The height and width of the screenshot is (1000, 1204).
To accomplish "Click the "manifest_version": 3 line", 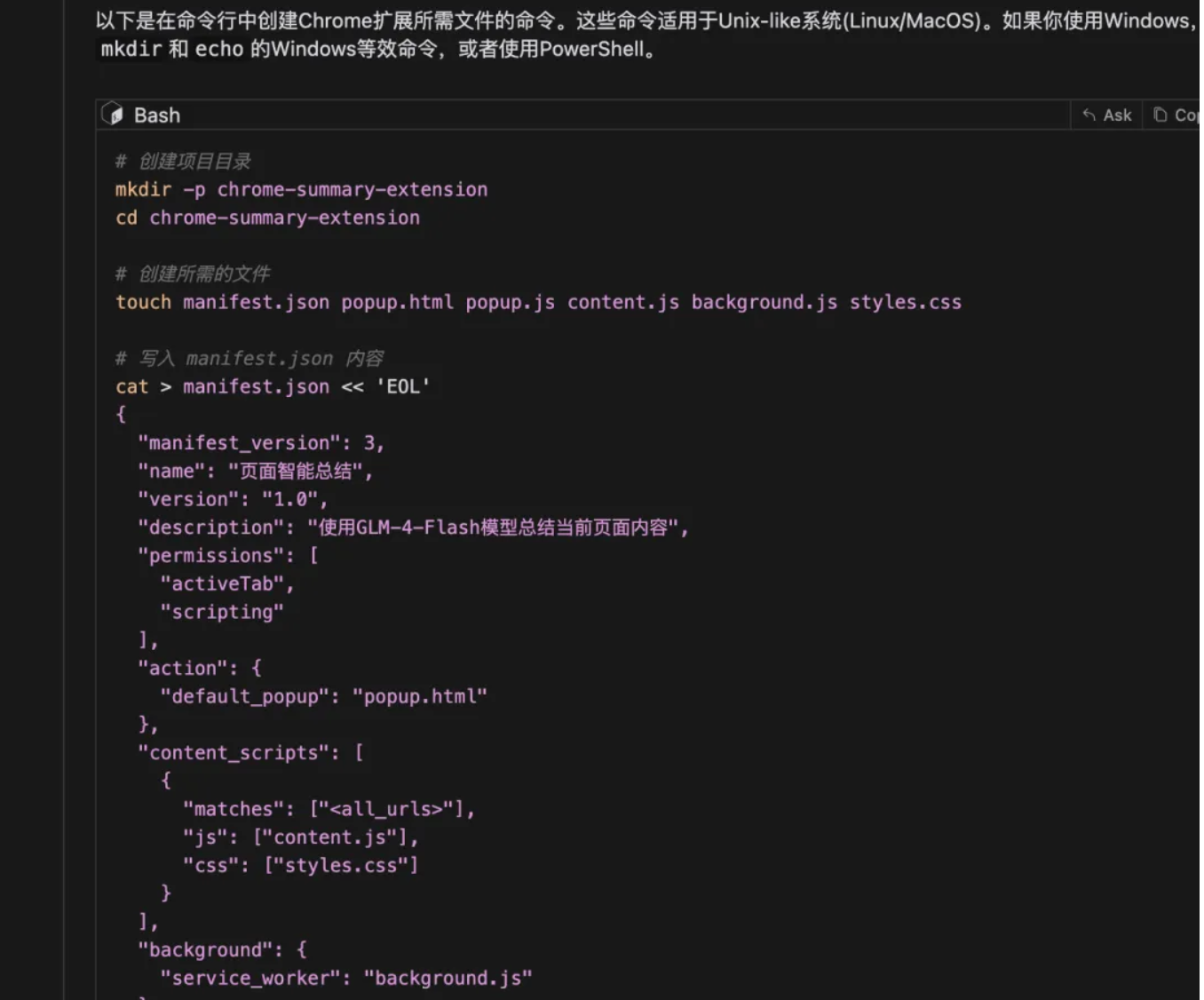I will coord(261,442).
